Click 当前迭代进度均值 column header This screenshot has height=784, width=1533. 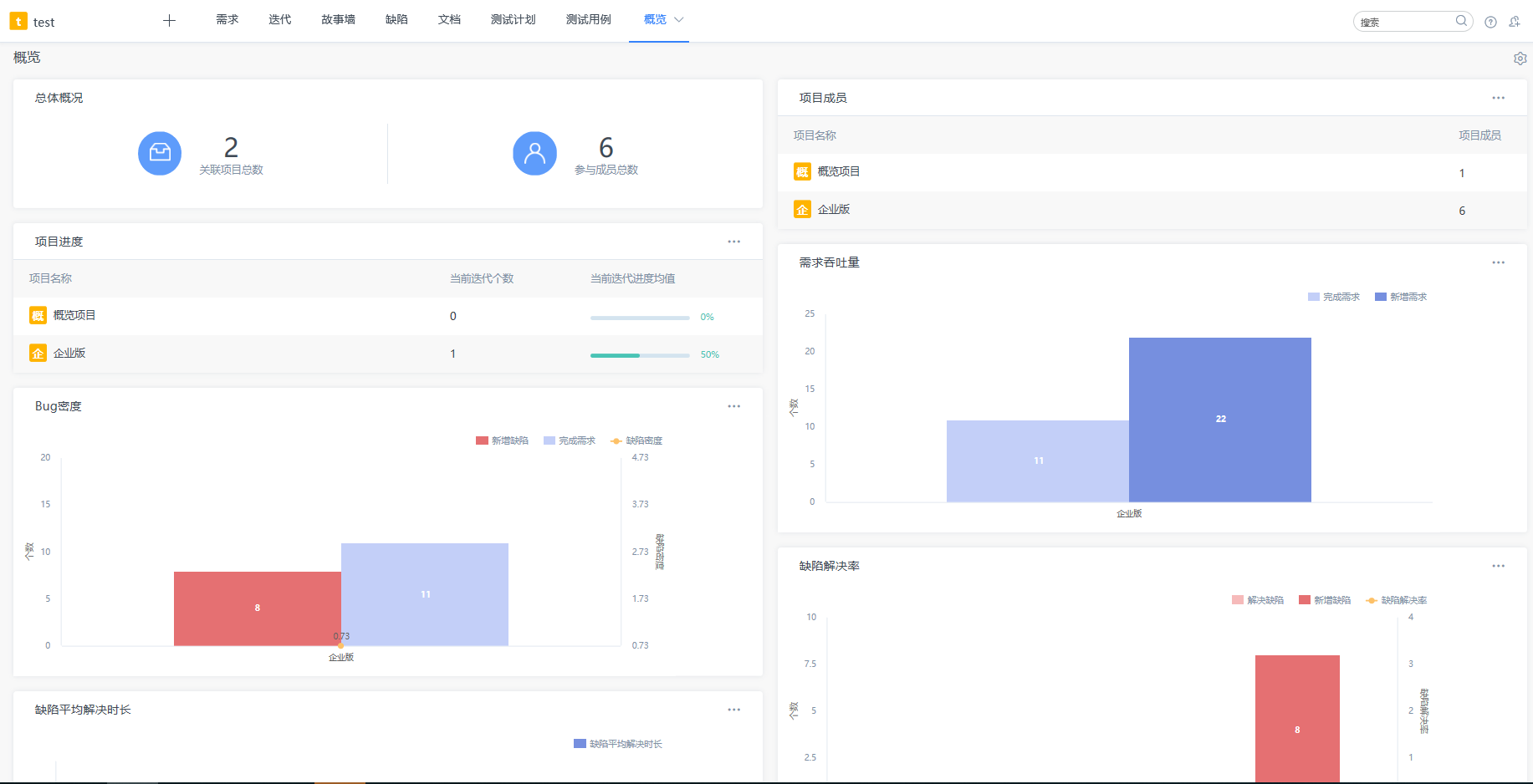633,278
